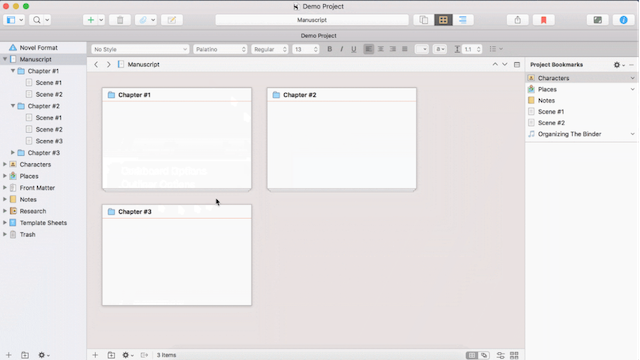This screenshot has width=640, height=360.
Task: Expand the chevron beside Places bookmark
Action: coord(632,89)
